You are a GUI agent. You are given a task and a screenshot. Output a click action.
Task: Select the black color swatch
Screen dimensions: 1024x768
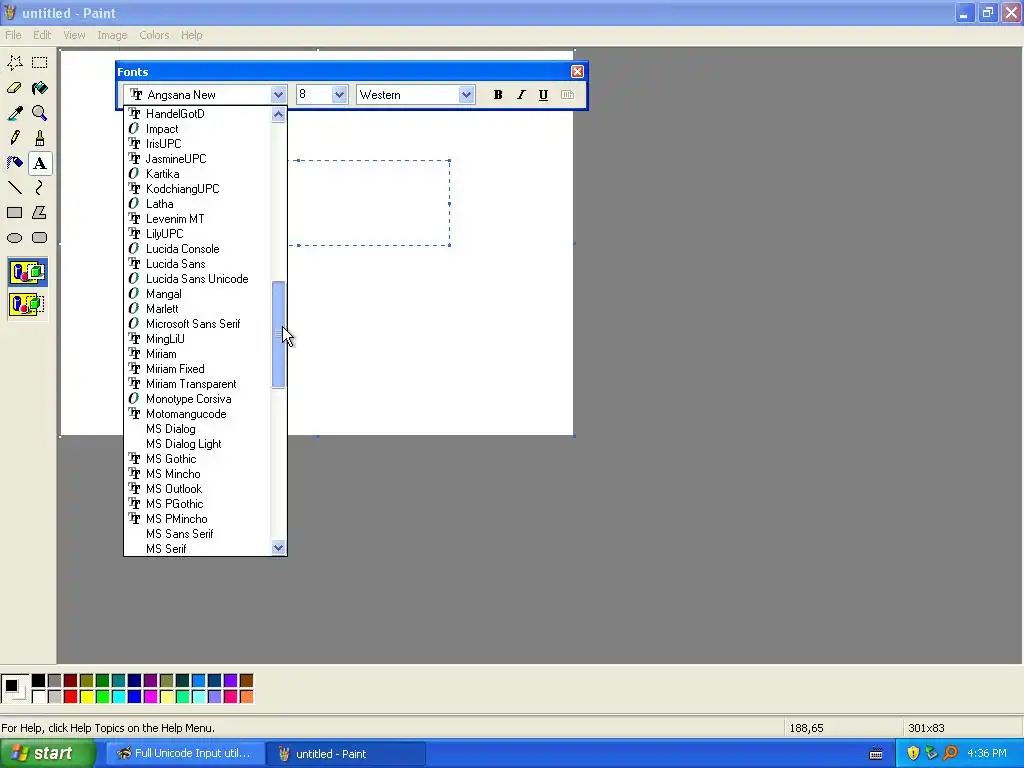tap(39, 680)
